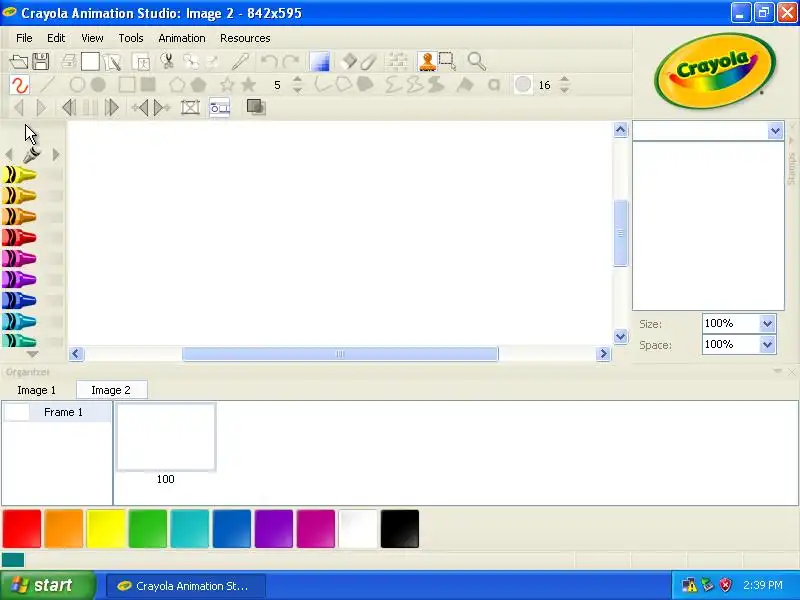Select the paint bucket fill tool
The height and width of the screenshot is (600, 800).
click(x=465, y=85)
